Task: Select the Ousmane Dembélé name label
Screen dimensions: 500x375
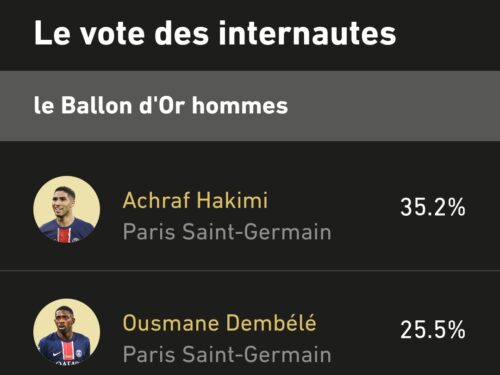Action: tap(219, 323)
